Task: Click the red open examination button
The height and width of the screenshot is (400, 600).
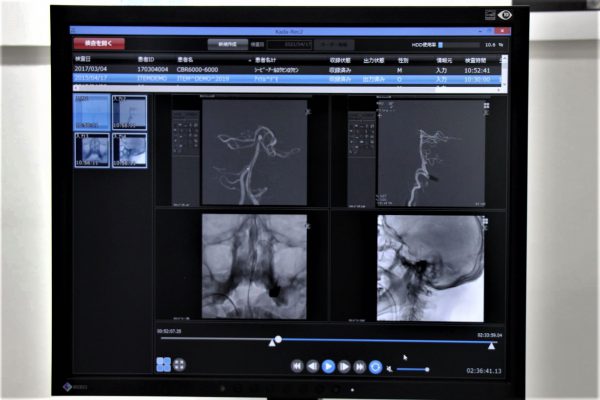Action: click(x=98, y=44)
